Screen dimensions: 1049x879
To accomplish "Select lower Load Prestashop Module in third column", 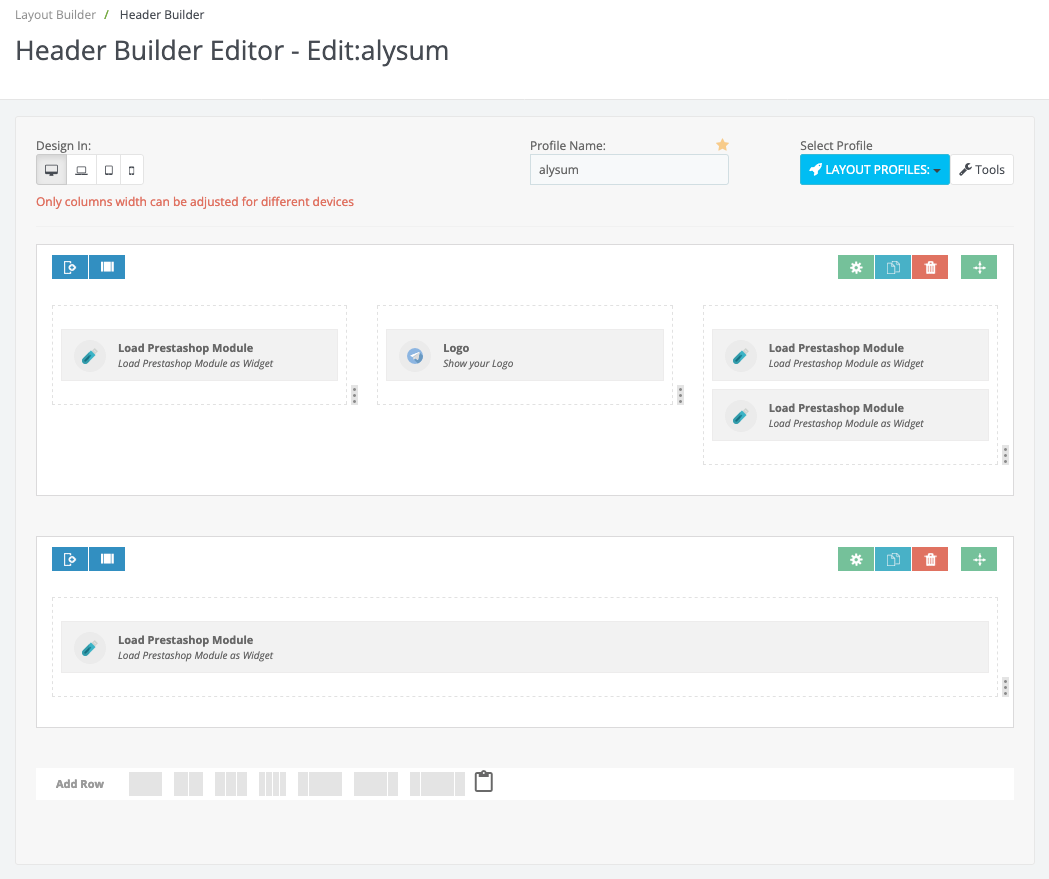I will (850, 415).
